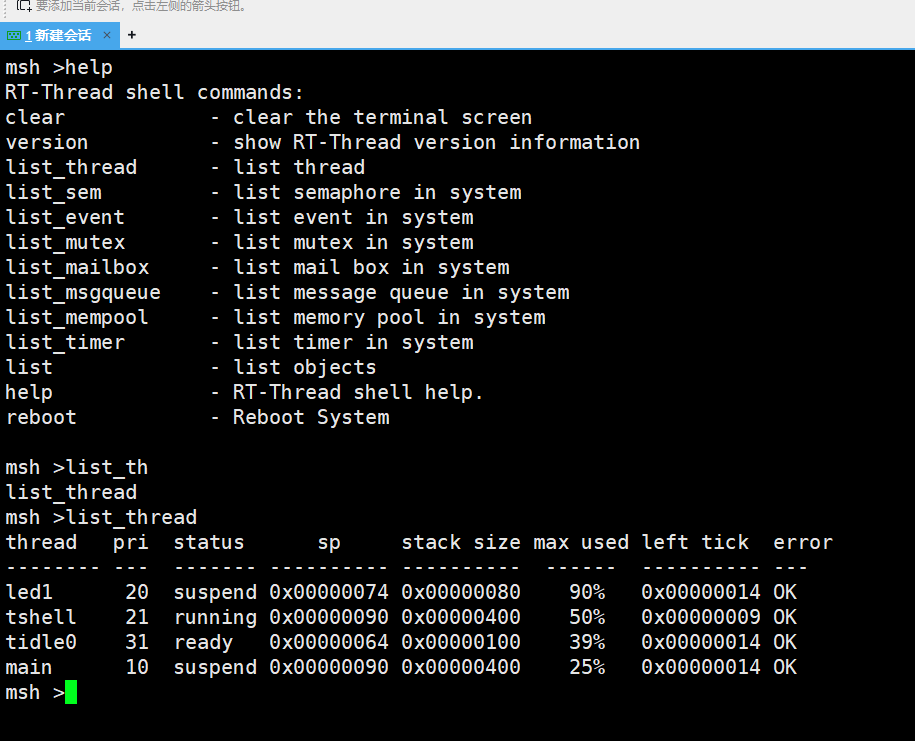Click max used '39%' for tidle0

pyautogui.click(x=587, y=642)
